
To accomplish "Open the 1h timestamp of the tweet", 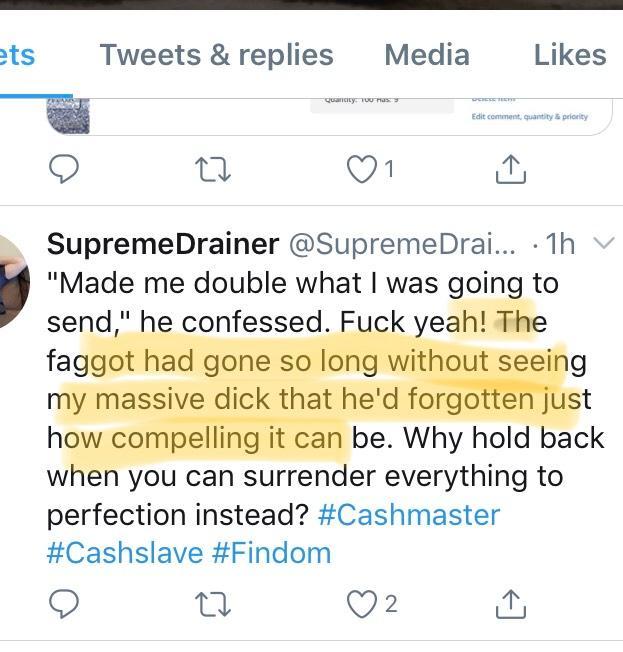I will 562,244.
